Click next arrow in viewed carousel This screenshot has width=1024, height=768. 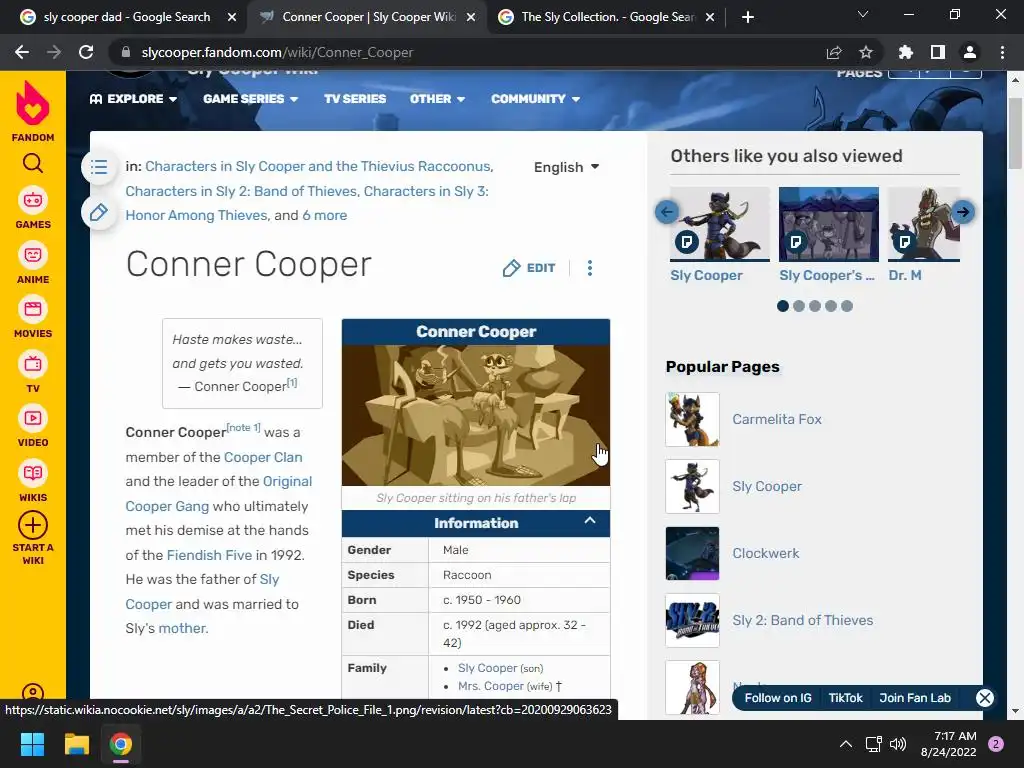(x=963, y=212)
